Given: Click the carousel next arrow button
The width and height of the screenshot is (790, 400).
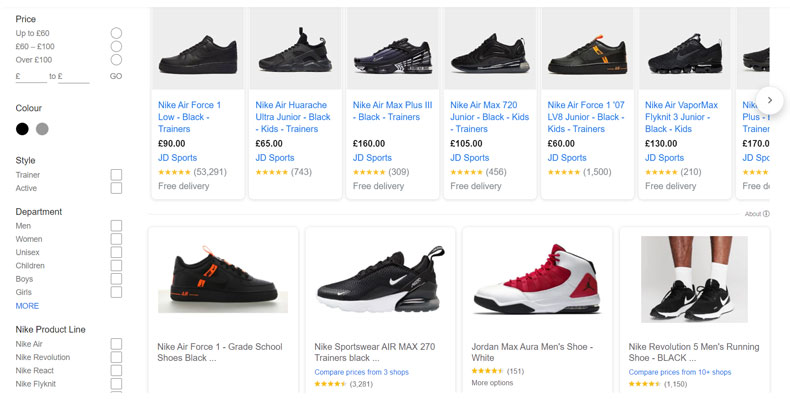Looking at the screenshot, I should [770, 99].
